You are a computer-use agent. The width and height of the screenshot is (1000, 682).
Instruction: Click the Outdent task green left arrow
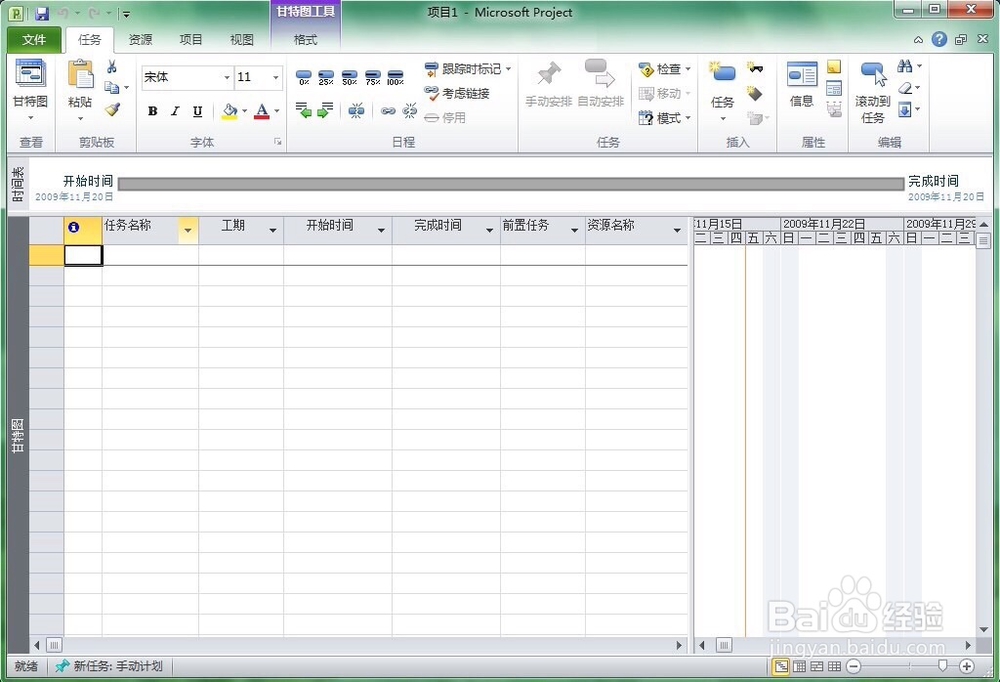(x=304, y=110)
